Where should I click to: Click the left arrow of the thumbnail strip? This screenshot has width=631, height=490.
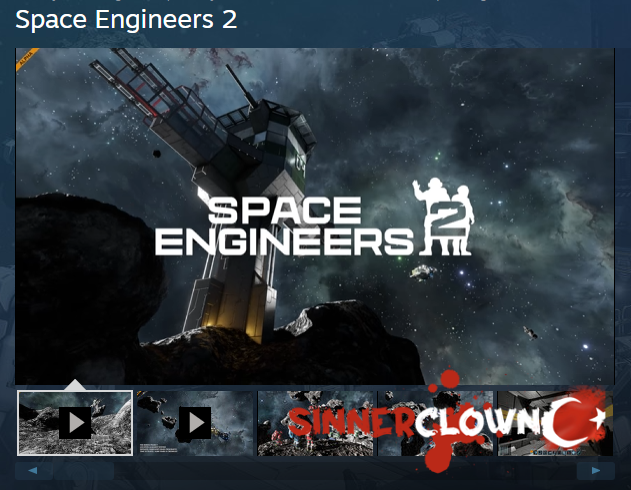tap(34, 470)
